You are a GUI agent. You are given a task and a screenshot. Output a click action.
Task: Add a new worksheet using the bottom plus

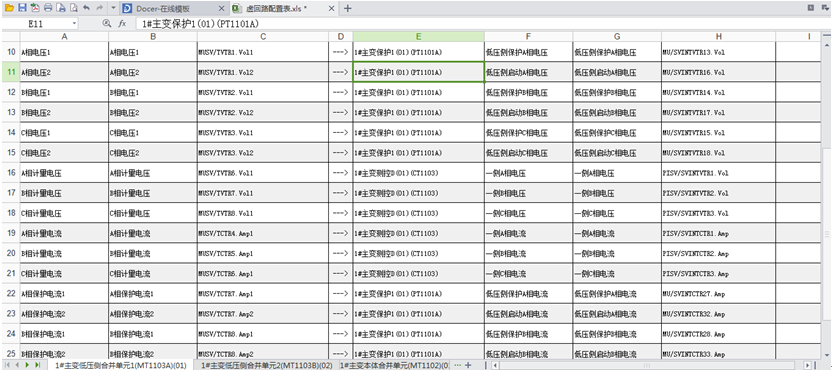468,365
